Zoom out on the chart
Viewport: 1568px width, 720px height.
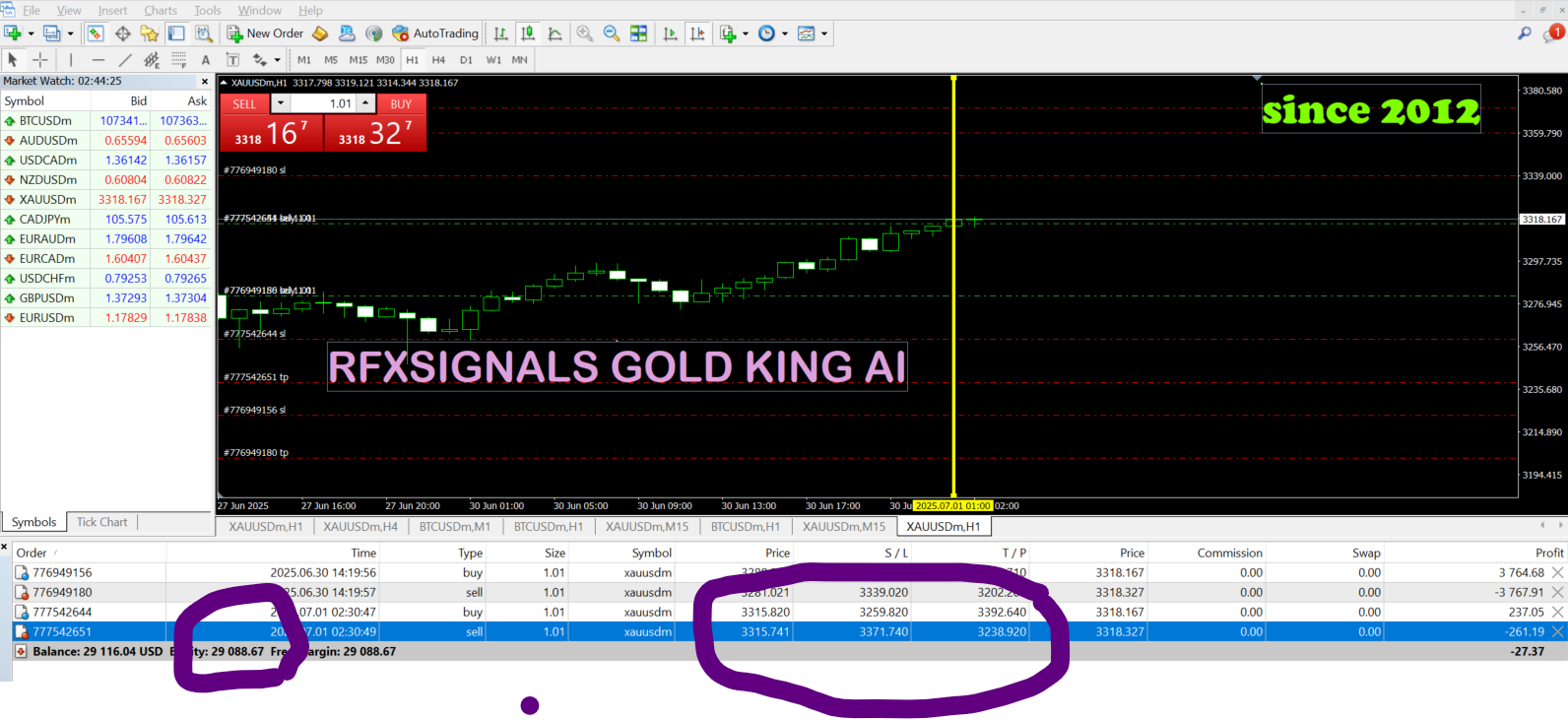click(x=612, y=33)
